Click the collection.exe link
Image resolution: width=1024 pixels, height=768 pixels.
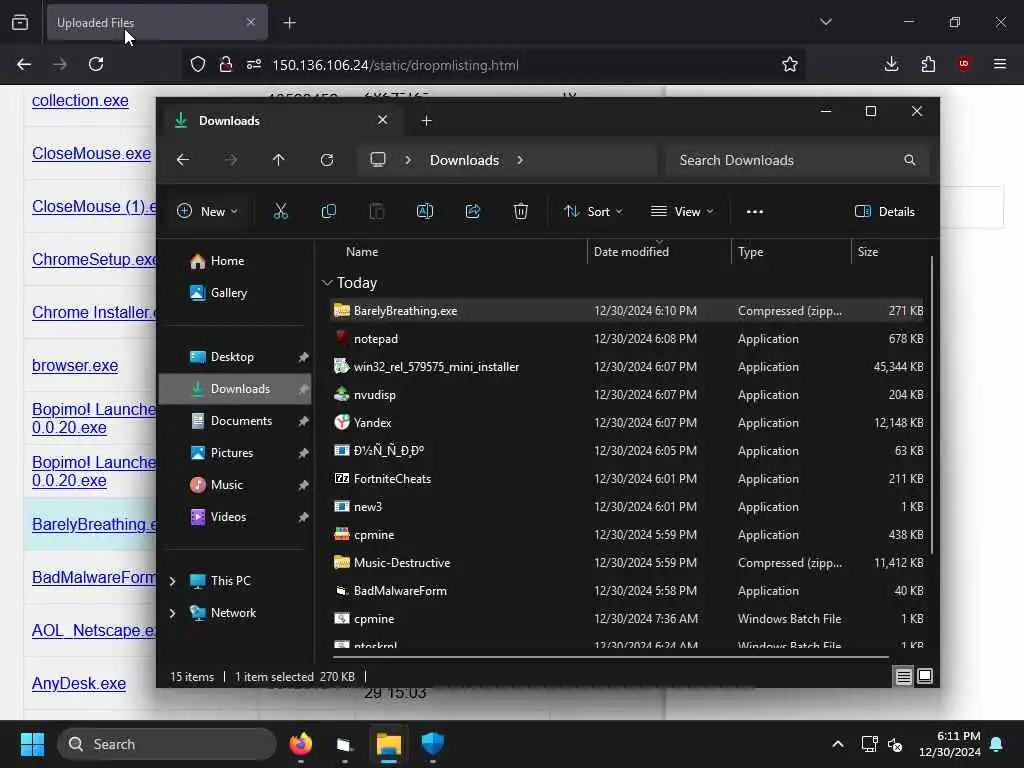[x=80, y=101]
